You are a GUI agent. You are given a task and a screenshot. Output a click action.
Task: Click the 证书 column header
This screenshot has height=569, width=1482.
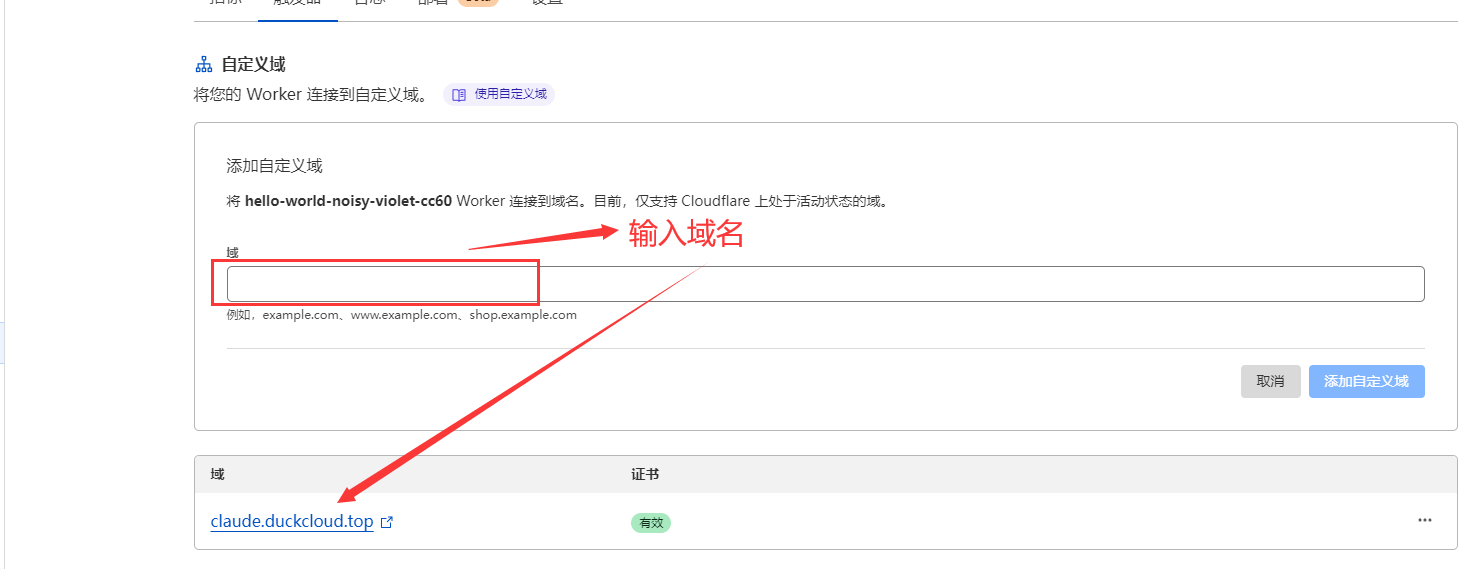point(645,474)
